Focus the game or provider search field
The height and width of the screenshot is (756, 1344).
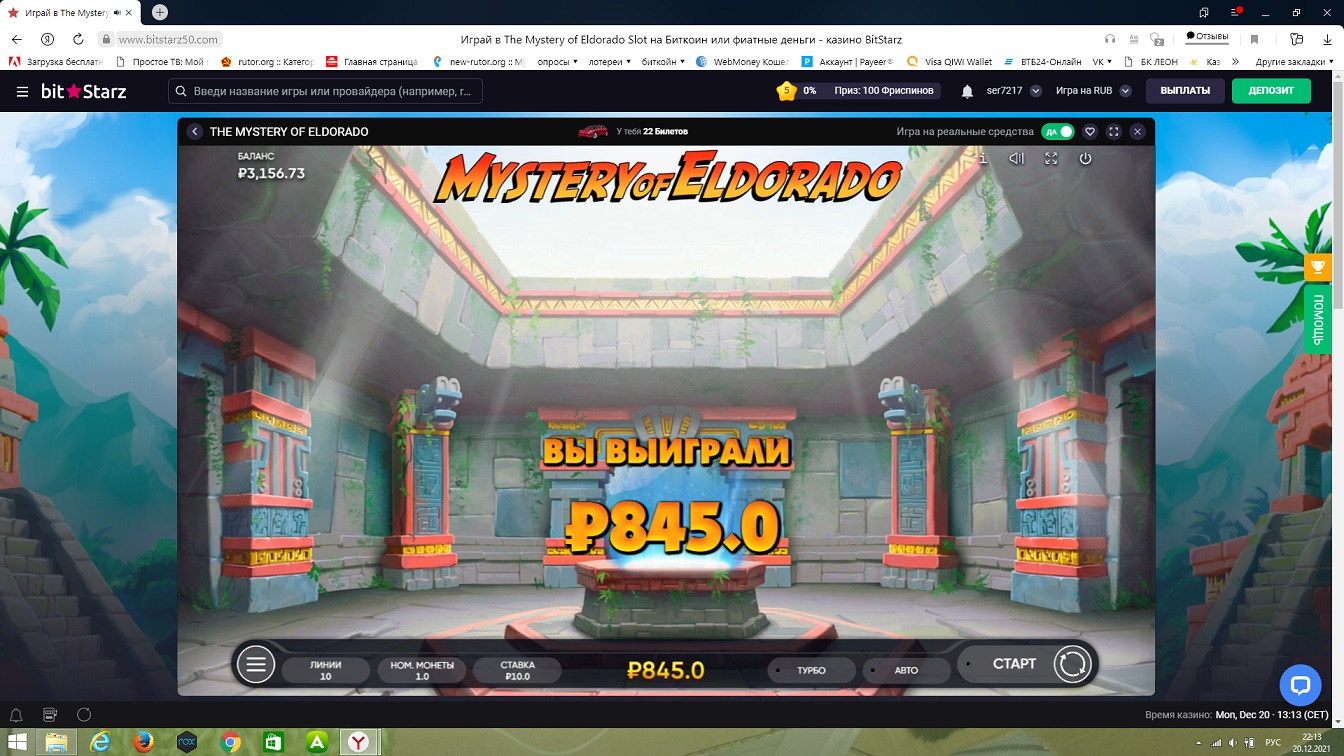click(x=326, y=91)
